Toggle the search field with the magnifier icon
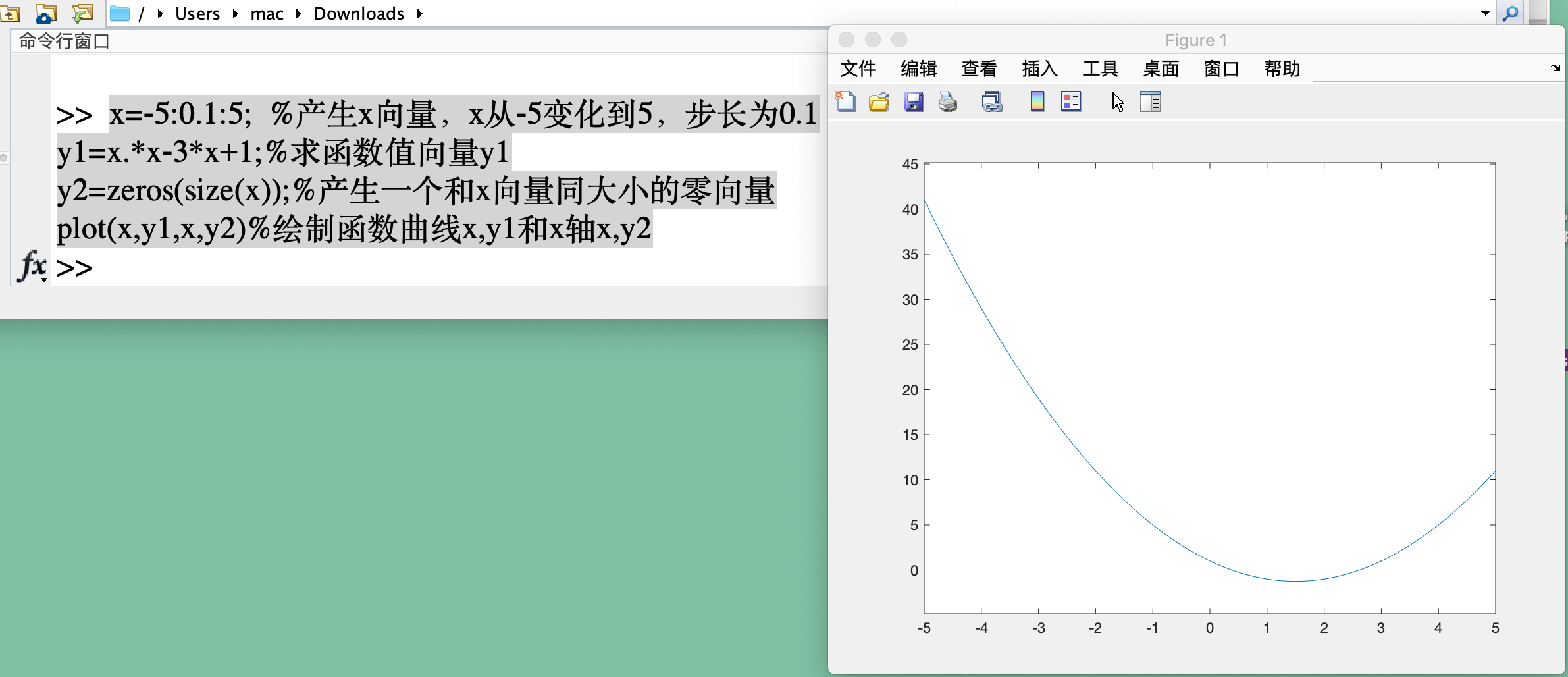The height and width of the screenshot is (677, 1568). click(1513, 13)
